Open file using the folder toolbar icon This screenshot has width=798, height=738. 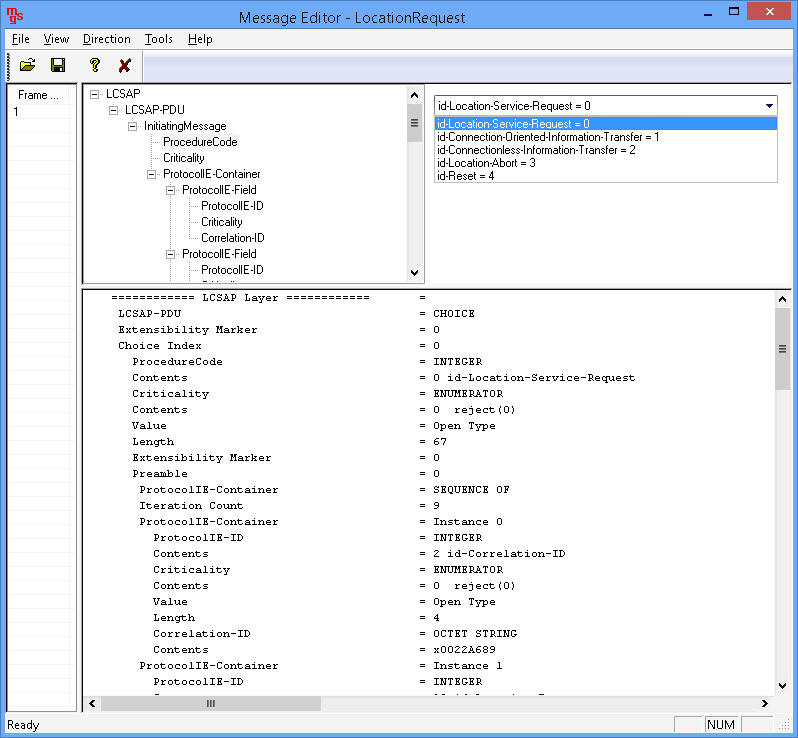pos(27,66)
